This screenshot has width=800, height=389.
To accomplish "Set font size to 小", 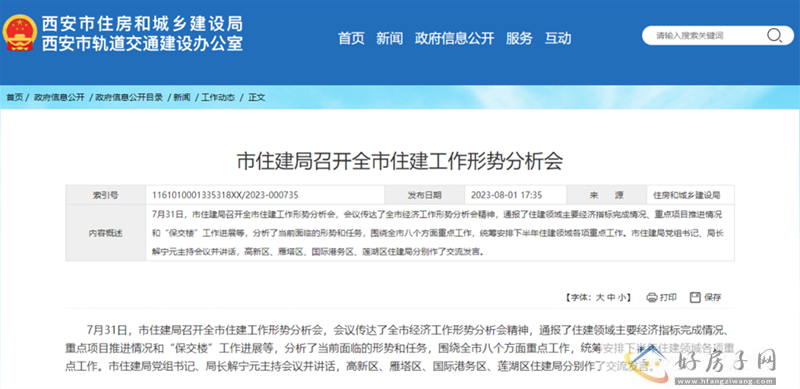I will (x=622, y=297).
